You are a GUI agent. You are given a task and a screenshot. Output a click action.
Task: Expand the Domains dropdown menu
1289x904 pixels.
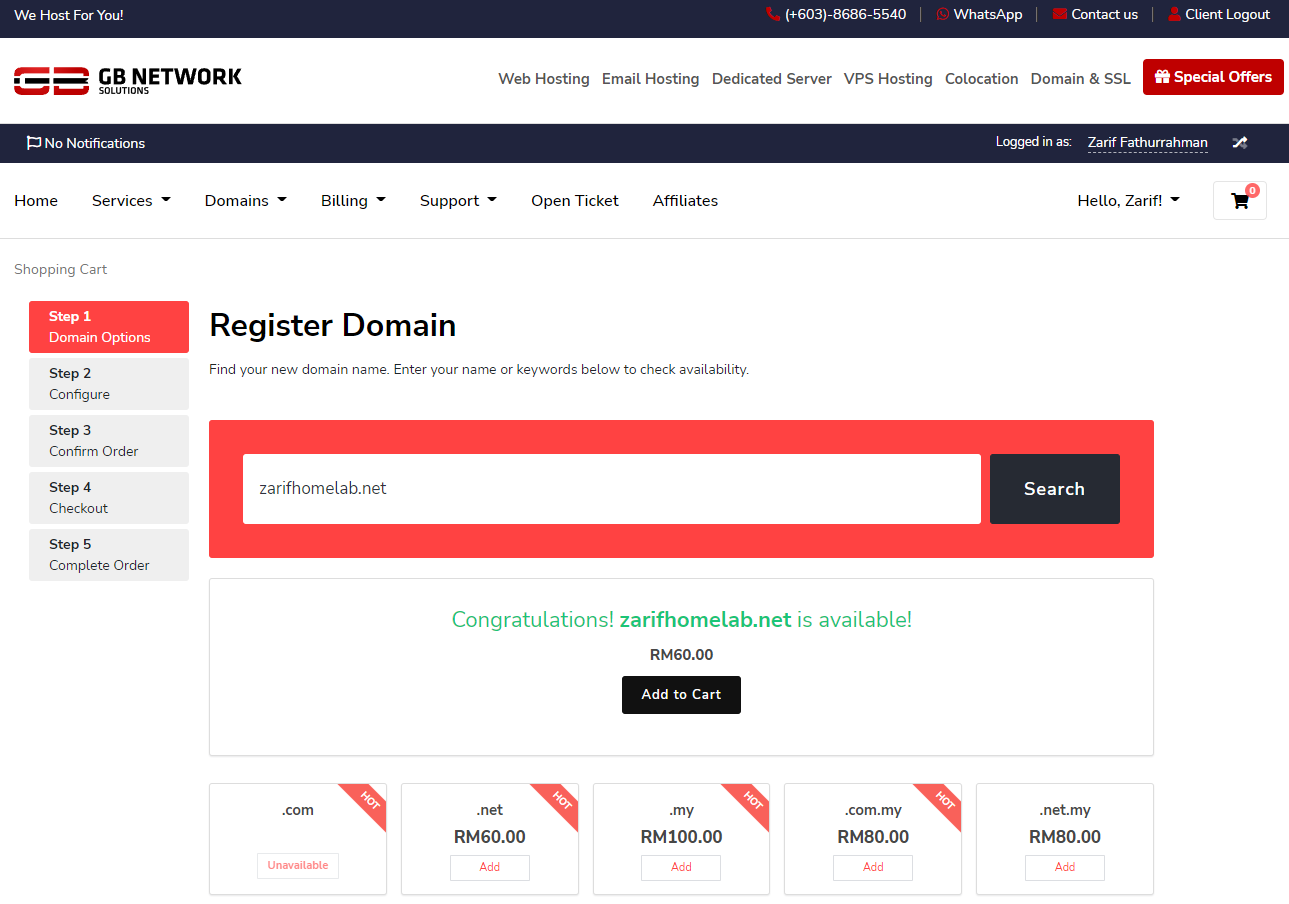(245, 201)
